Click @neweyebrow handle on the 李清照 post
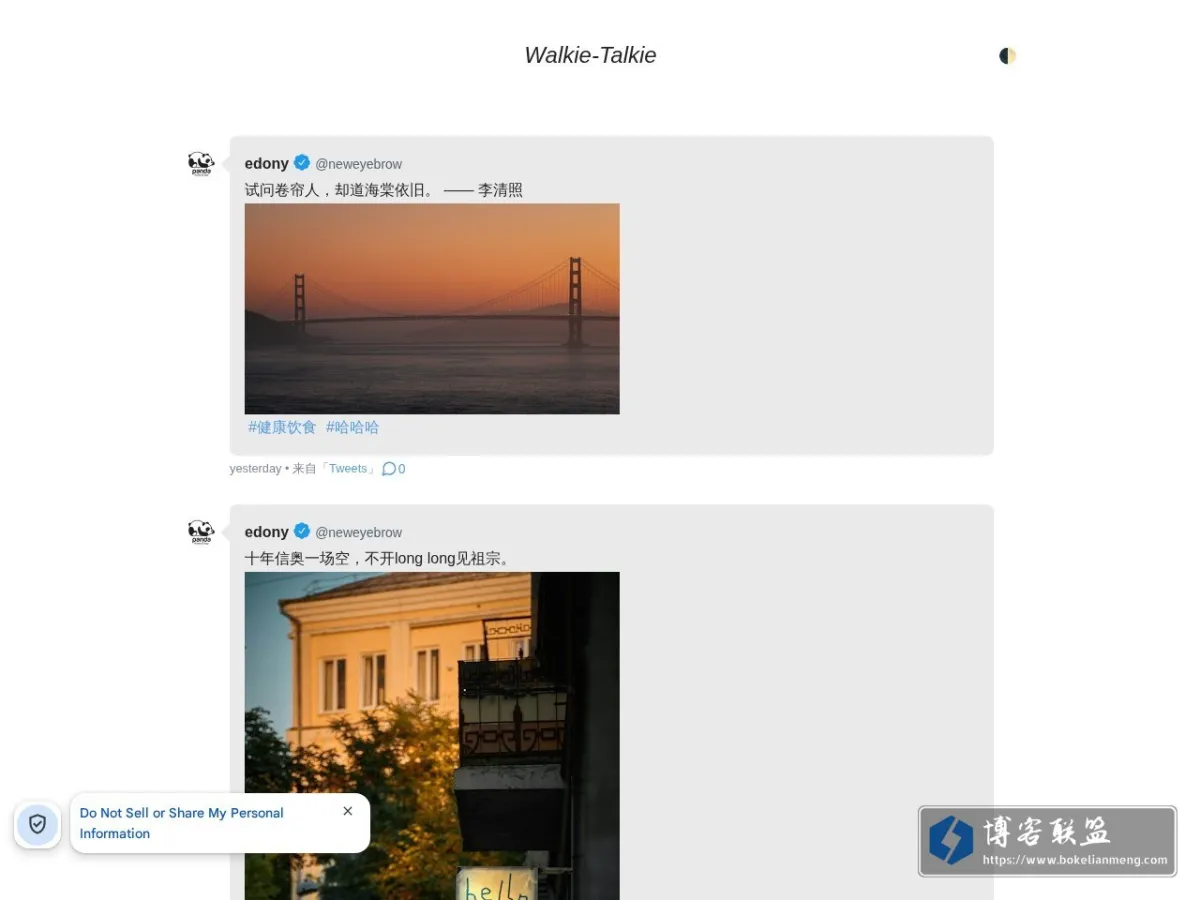Screen dimensions: 1200x900 (359, 164)
